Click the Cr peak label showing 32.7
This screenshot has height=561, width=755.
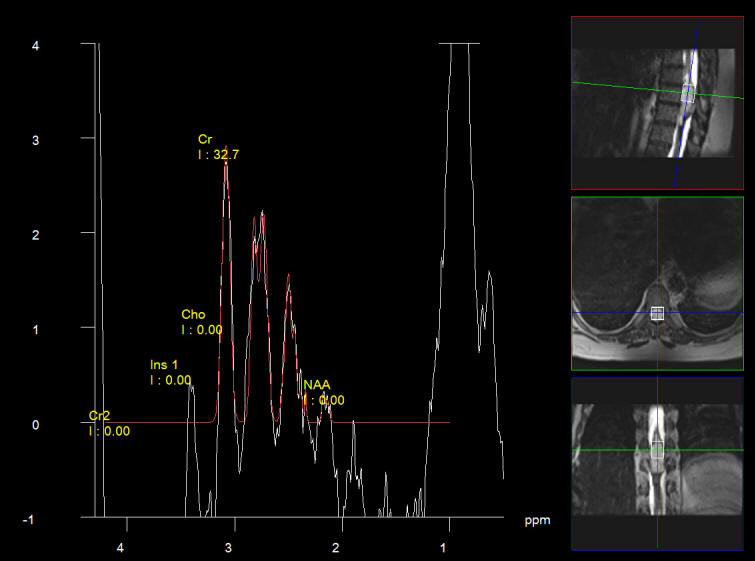pyautogui.click(x=218, y=147)
